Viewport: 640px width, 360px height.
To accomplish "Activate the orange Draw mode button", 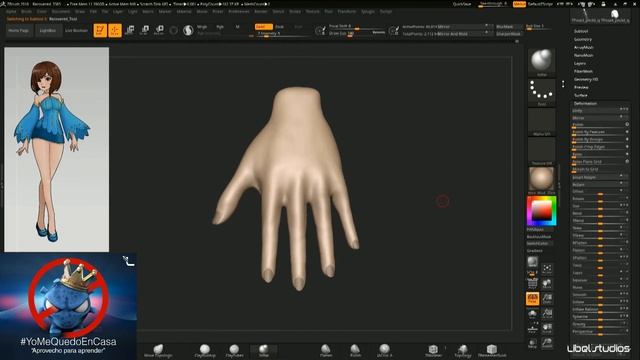I will pyautogui.click(x=115, y=31).
